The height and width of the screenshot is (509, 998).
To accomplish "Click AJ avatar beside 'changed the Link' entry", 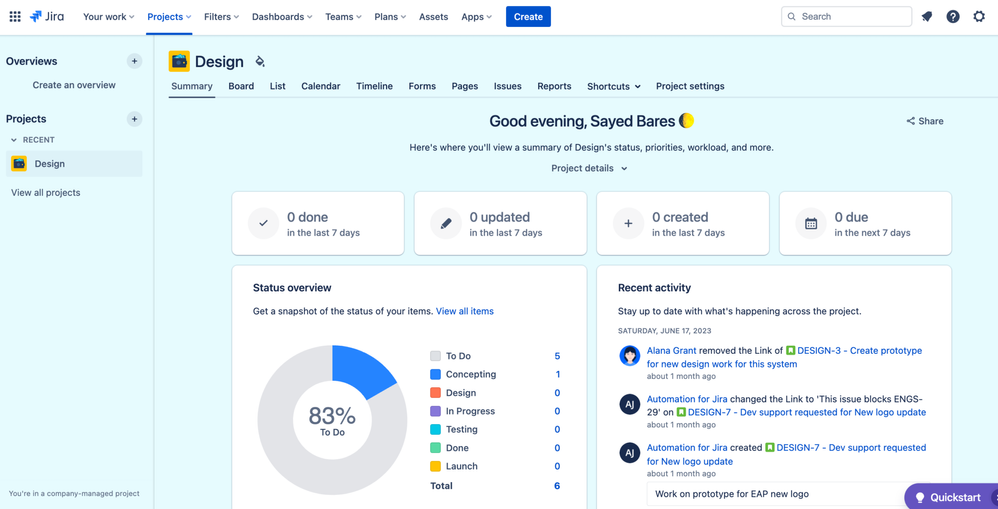I will (x=629, y=404).
